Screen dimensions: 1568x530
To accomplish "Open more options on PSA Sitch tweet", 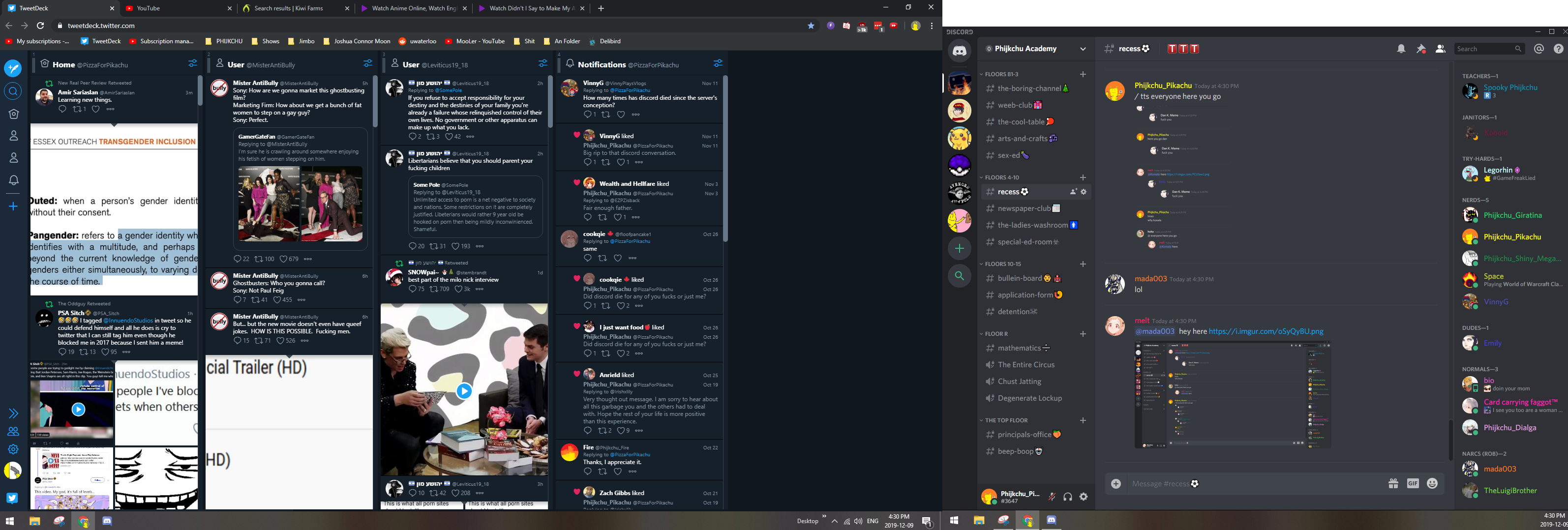I will 126,352.
